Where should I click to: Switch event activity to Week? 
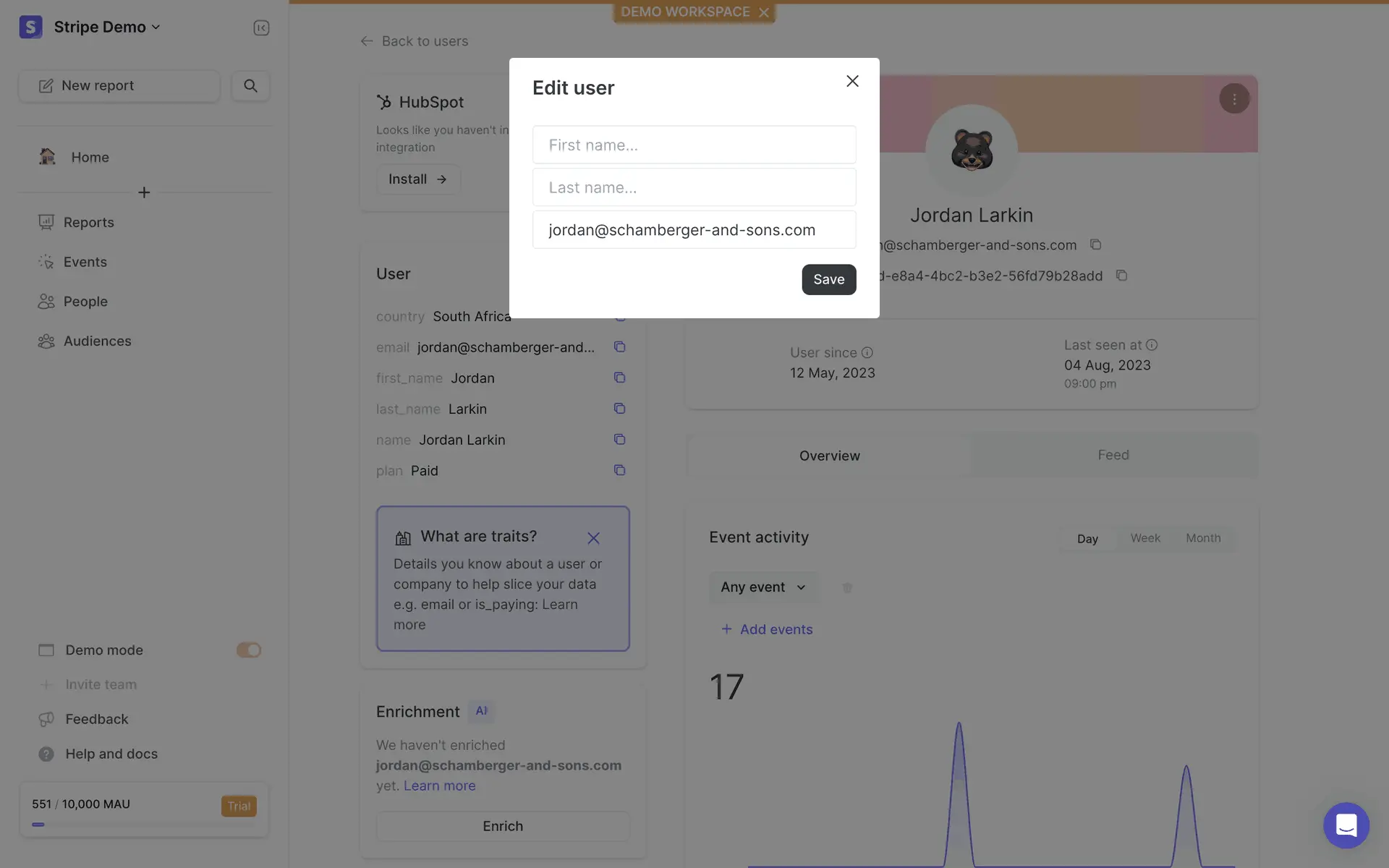pyautogui.click(x=1145, y=538)
